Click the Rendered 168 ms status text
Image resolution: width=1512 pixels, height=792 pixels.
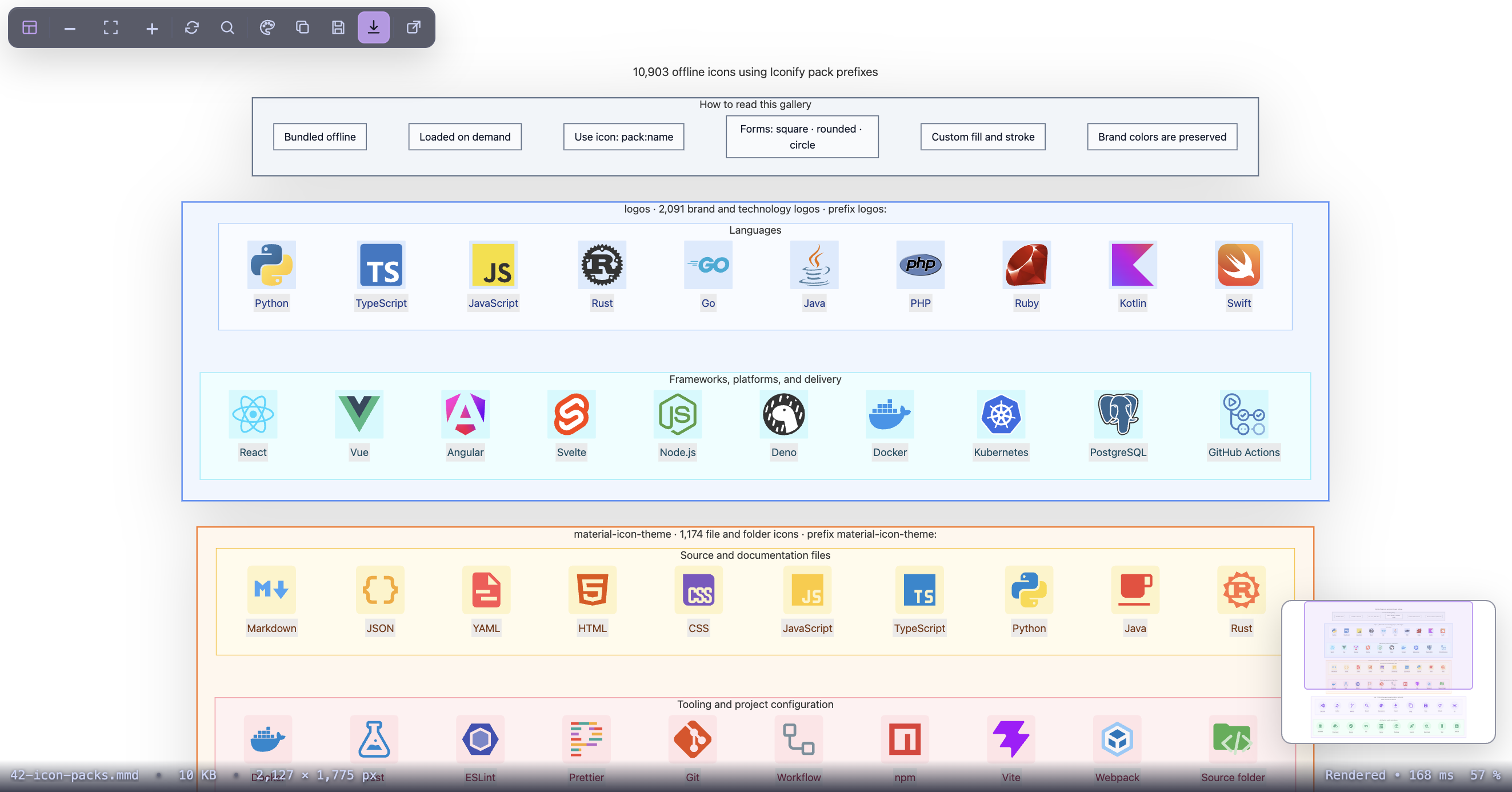1389,775
